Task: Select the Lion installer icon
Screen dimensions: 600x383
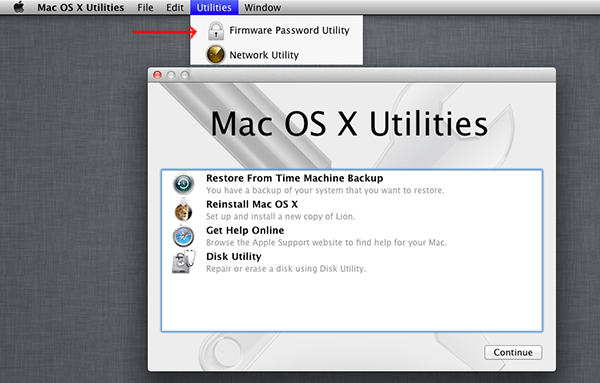Action: [183, 210]
